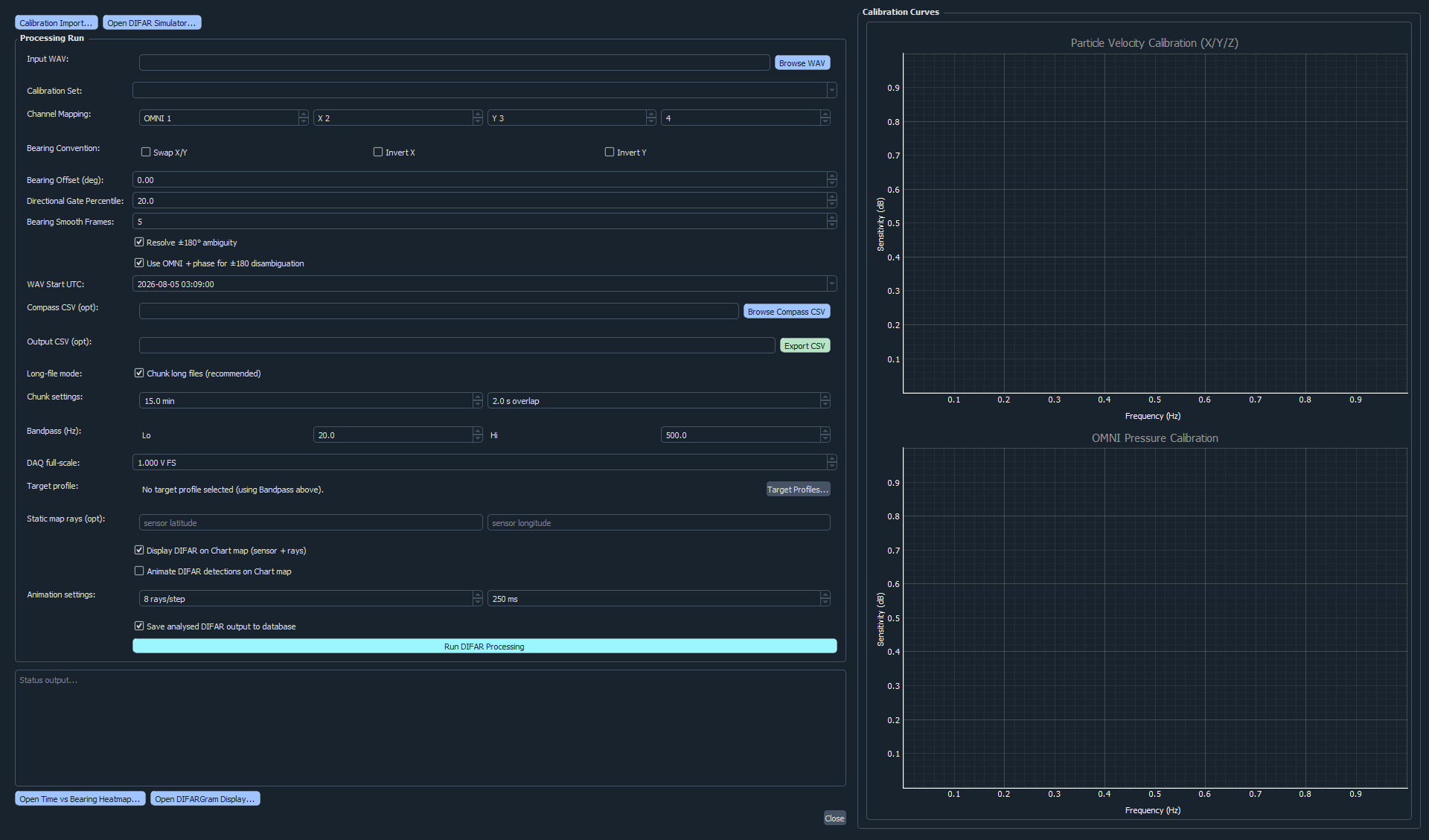
Task: Open the DIFAR Simulator
Action: [x=152, y=23]
